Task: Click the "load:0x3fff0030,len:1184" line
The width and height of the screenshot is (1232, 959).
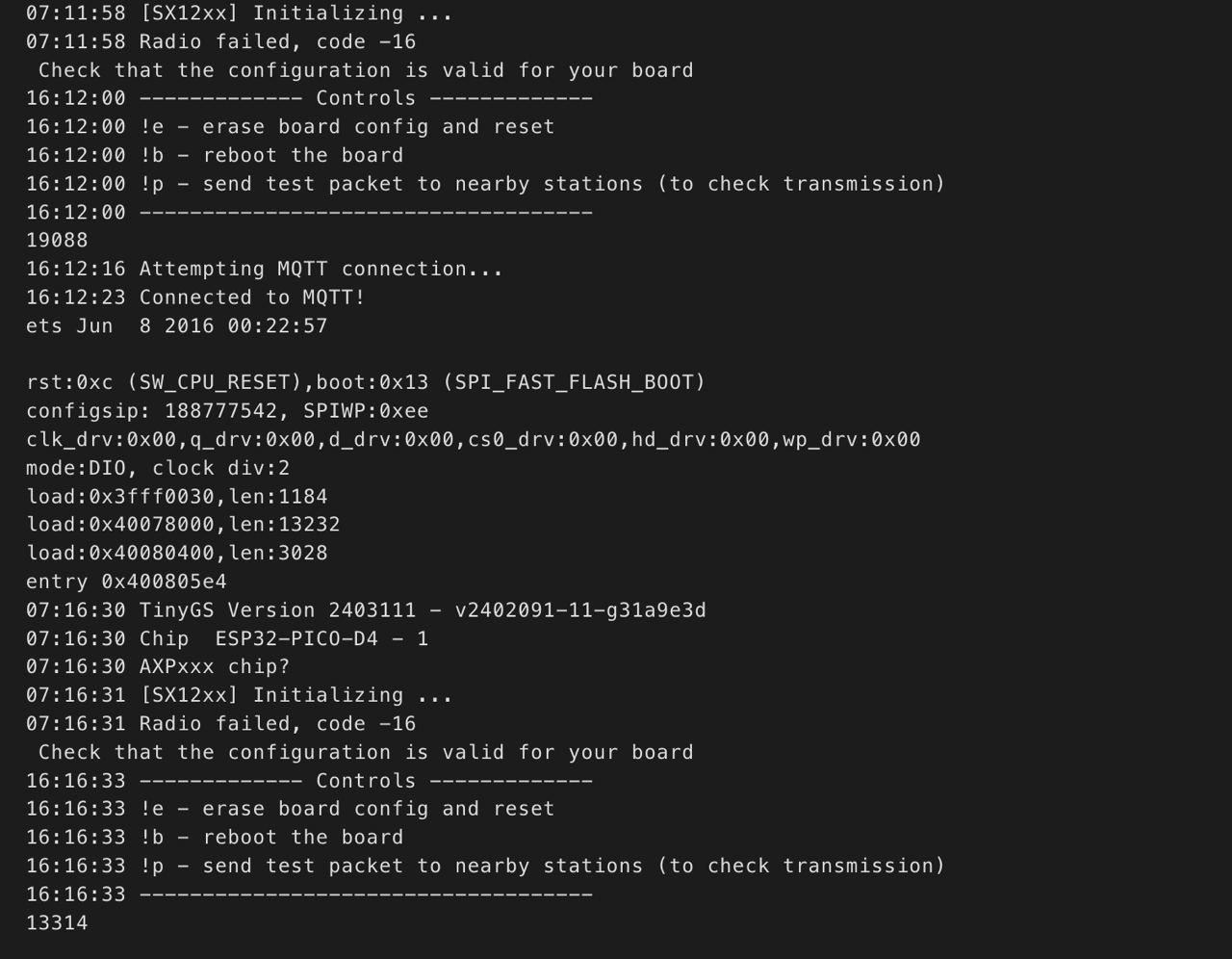Action: coord(177,497)
